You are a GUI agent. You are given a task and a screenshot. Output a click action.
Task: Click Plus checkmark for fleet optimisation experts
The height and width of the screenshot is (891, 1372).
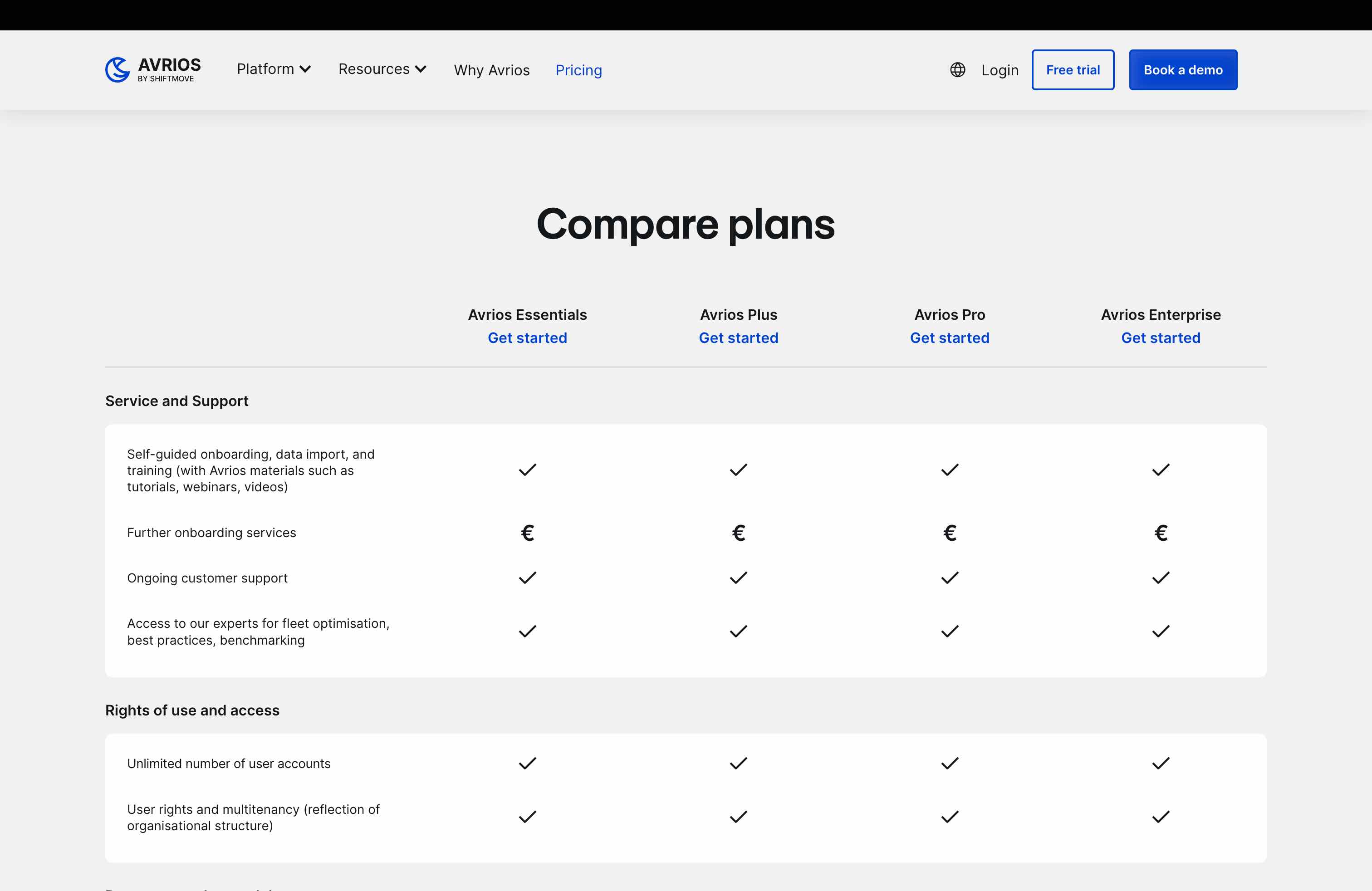pyautogui.click(x=738, y=631)
